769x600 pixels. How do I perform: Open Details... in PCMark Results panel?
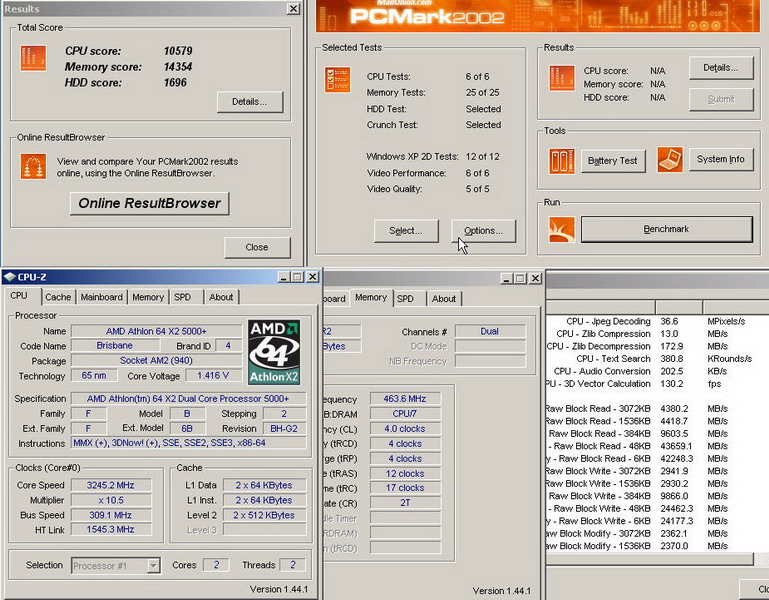pyautogui.click(x=721, y=68)
